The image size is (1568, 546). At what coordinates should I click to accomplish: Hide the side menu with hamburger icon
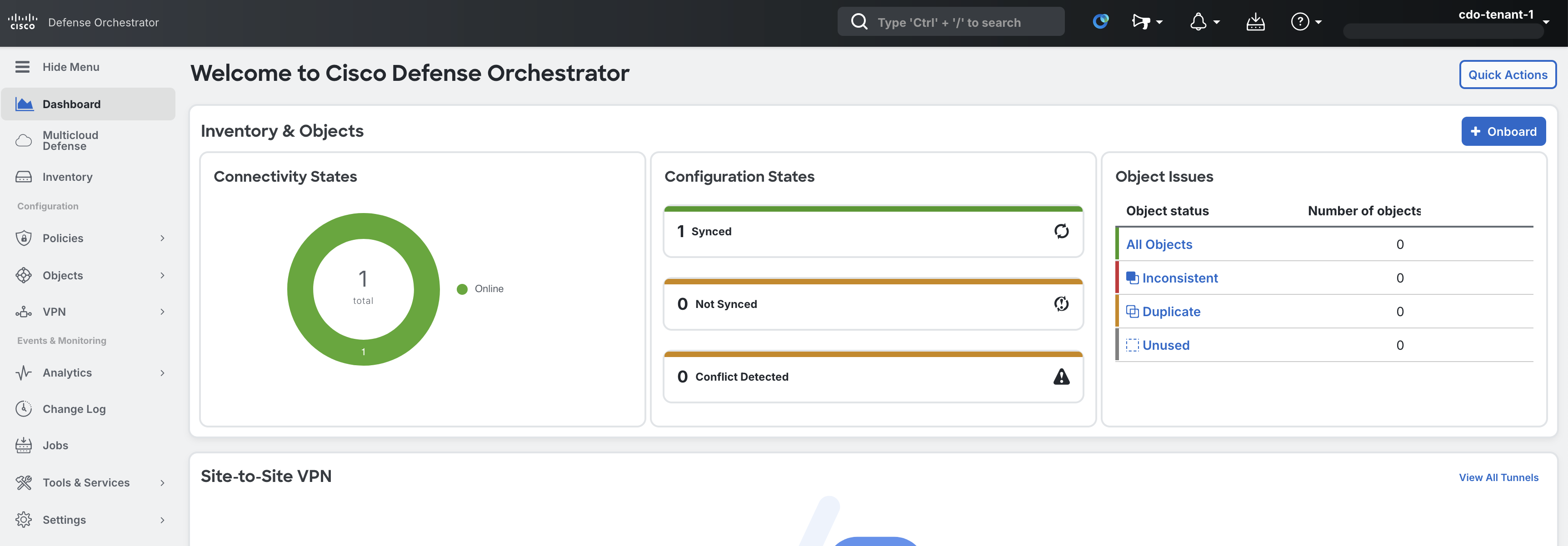coord(23,67)
